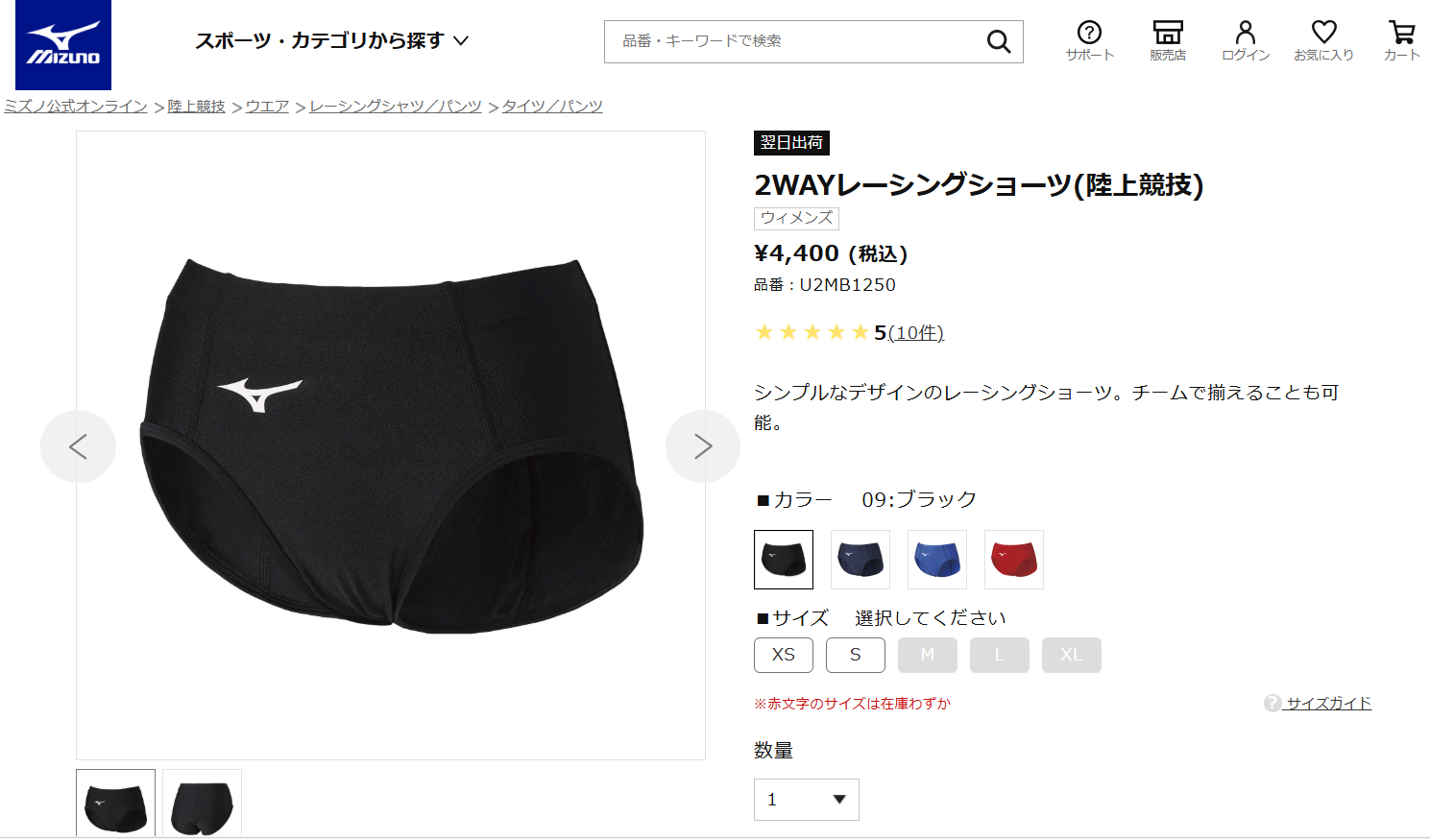
Task: Click the search magnifier icon
Action: [x=999, y=41]
